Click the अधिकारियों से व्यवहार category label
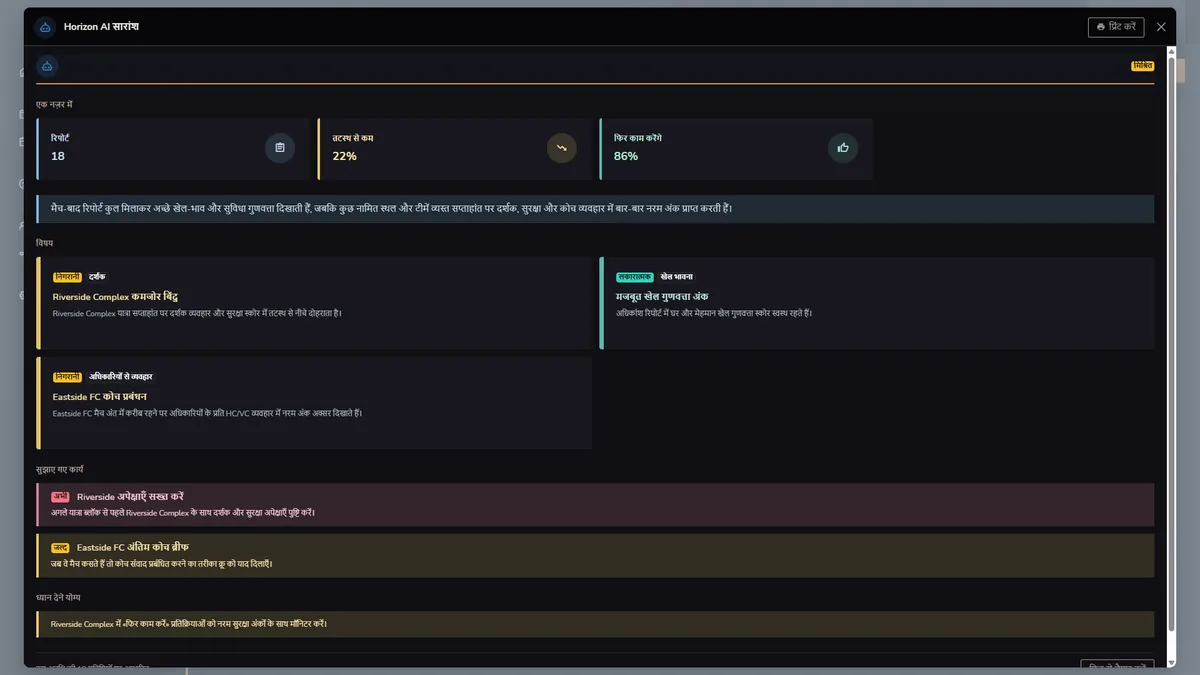The height and width of the screenshot is (675, 1200). (121, 376)
